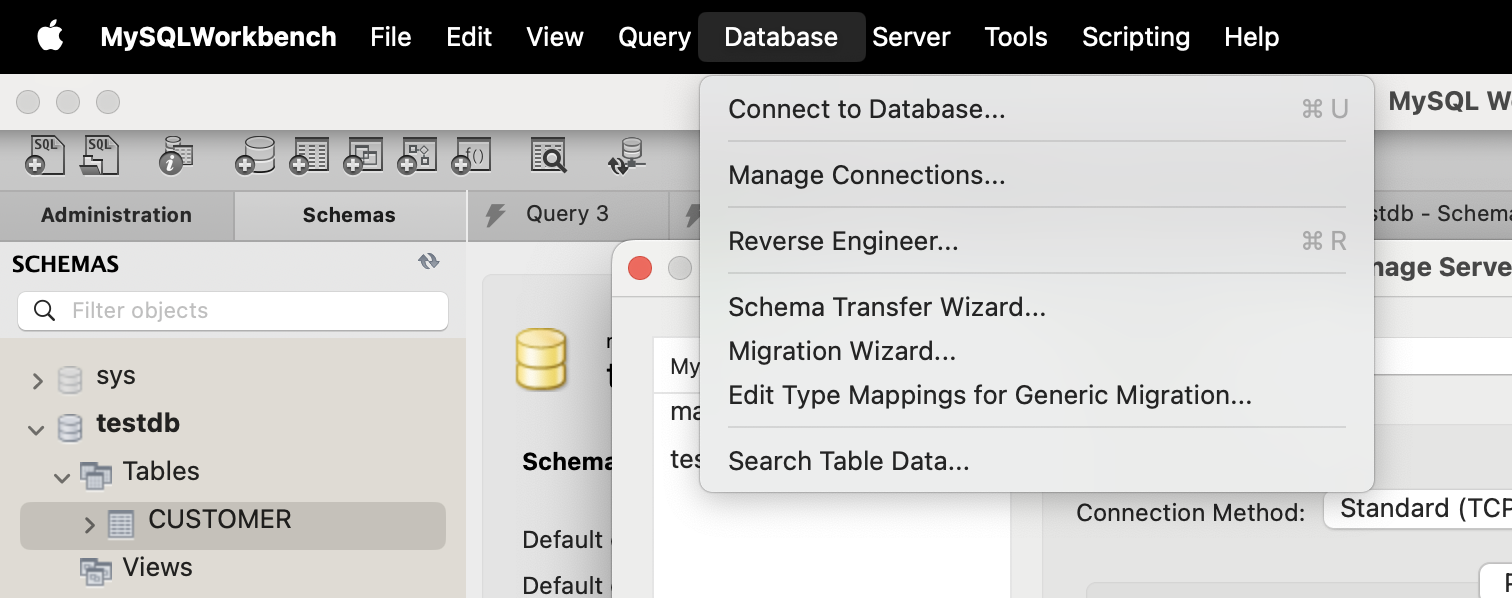The image size is (1512, 598).
Task: Create a new view icon
Action: [363, 156]
